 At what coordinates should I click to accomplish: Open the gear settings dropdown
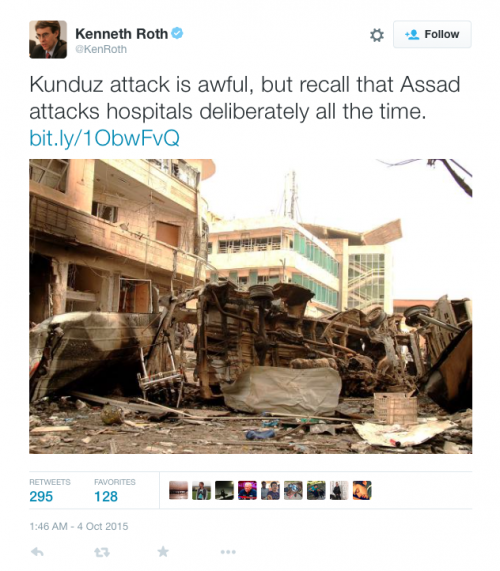pyautogui.click(x=377, y=35)
